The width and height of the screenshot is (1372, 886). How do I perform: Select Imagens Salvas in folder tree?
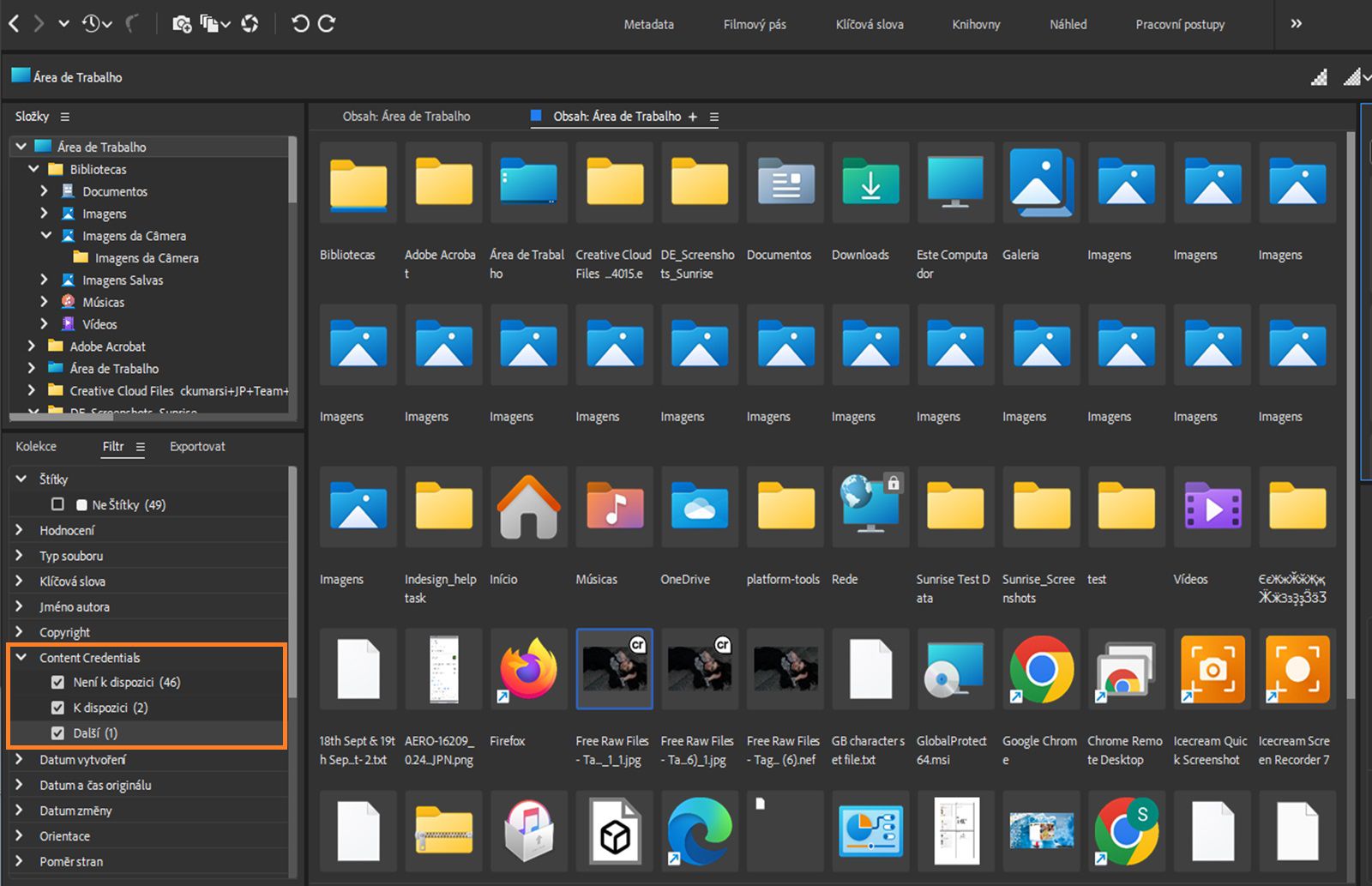tap(123, 280)
